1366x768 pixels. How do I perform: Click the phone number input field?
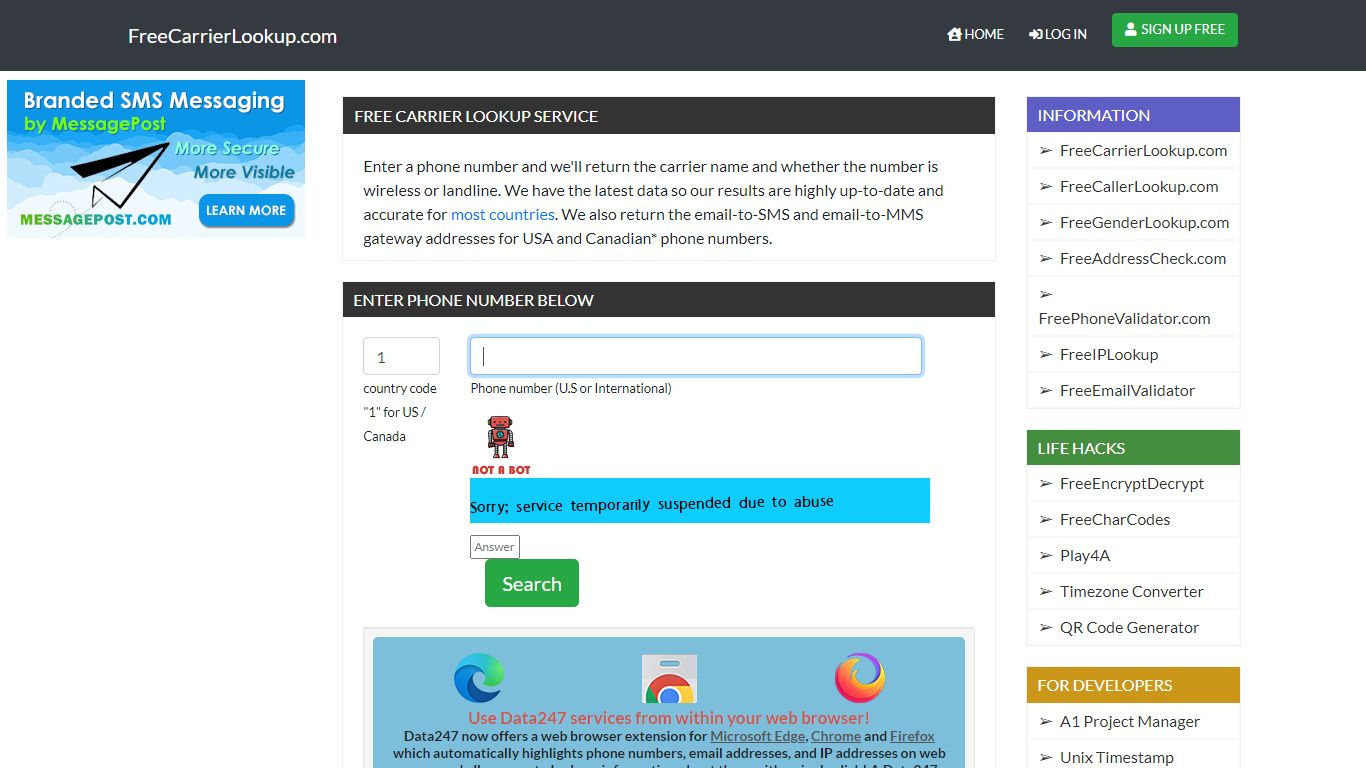696,356
